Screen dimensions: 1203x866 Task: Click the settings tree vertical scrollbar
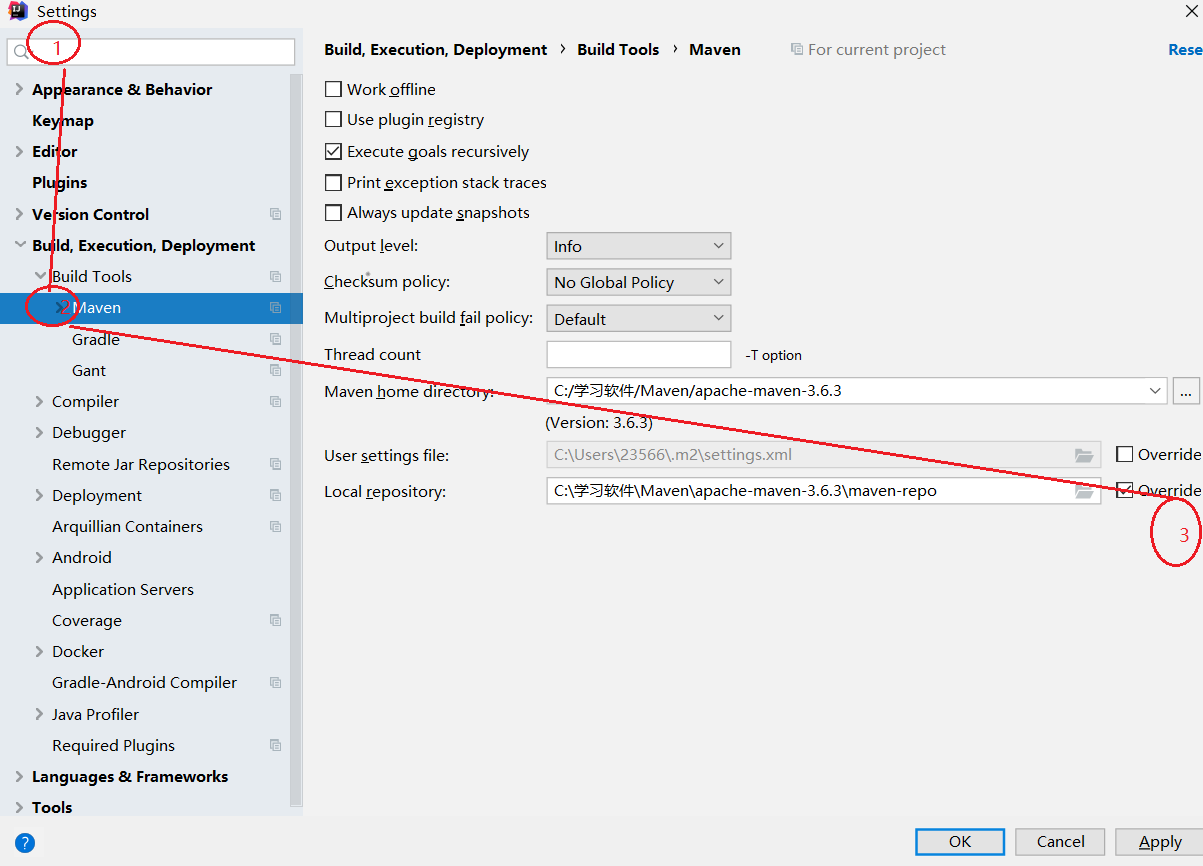click(x=296, y=440)
